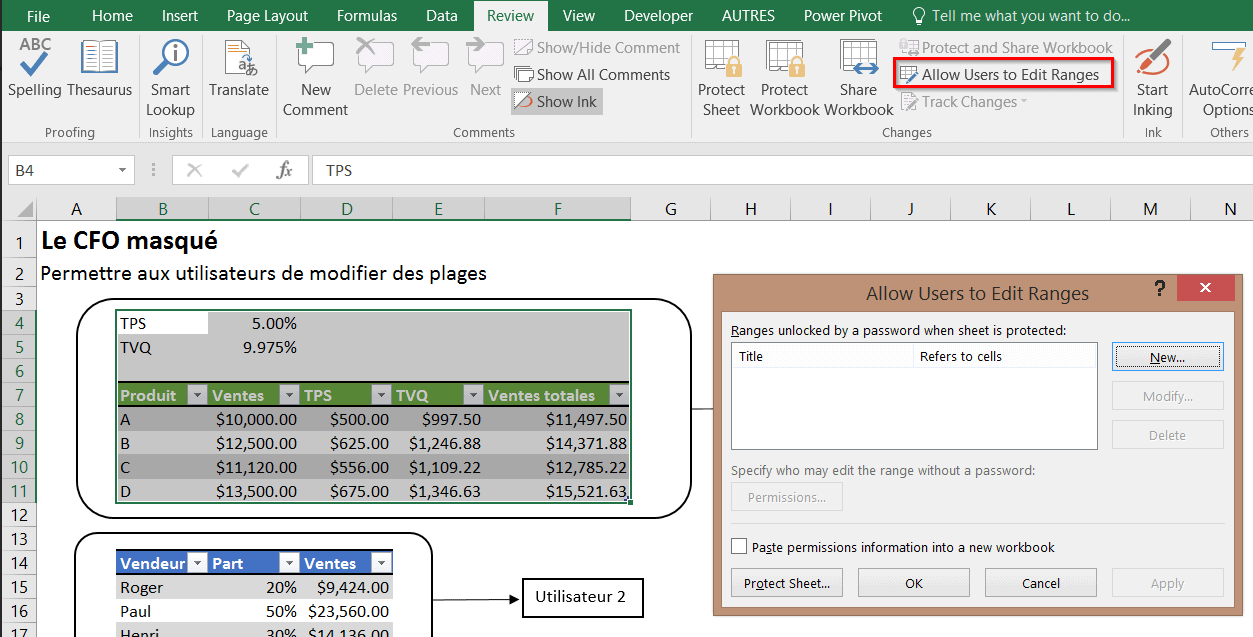This screenshot has width=1253, height=637.
Task: Open the Thesaurus tool
Action: coord(99,68)
